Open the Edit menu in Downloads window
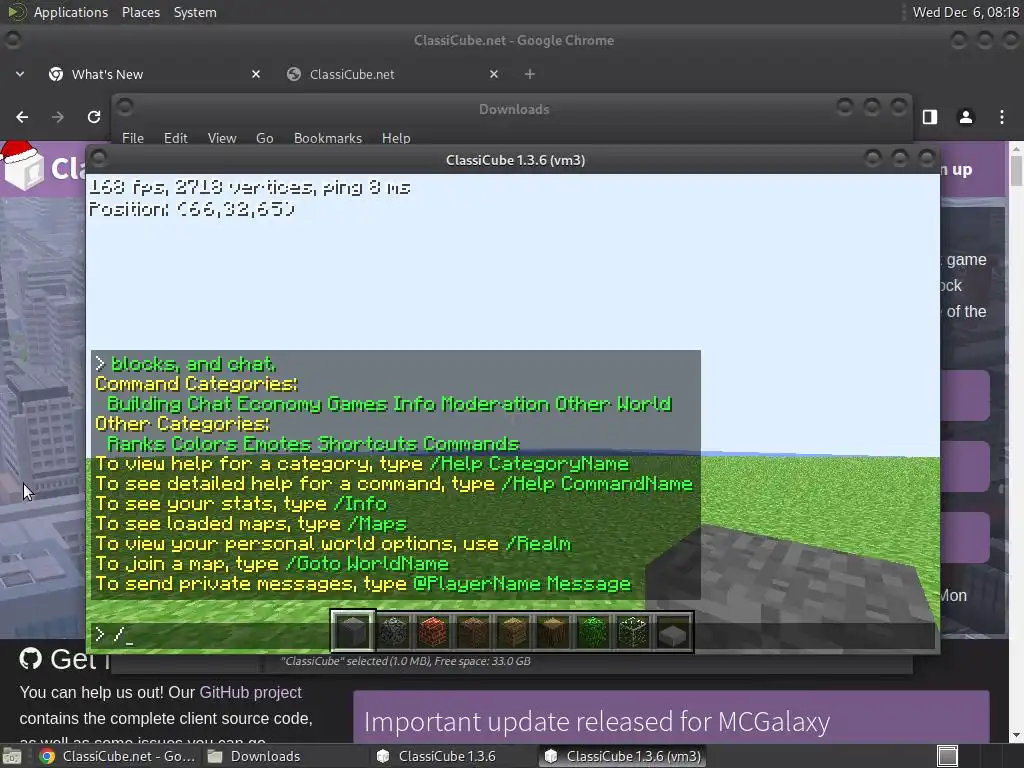 pos(175,138)
